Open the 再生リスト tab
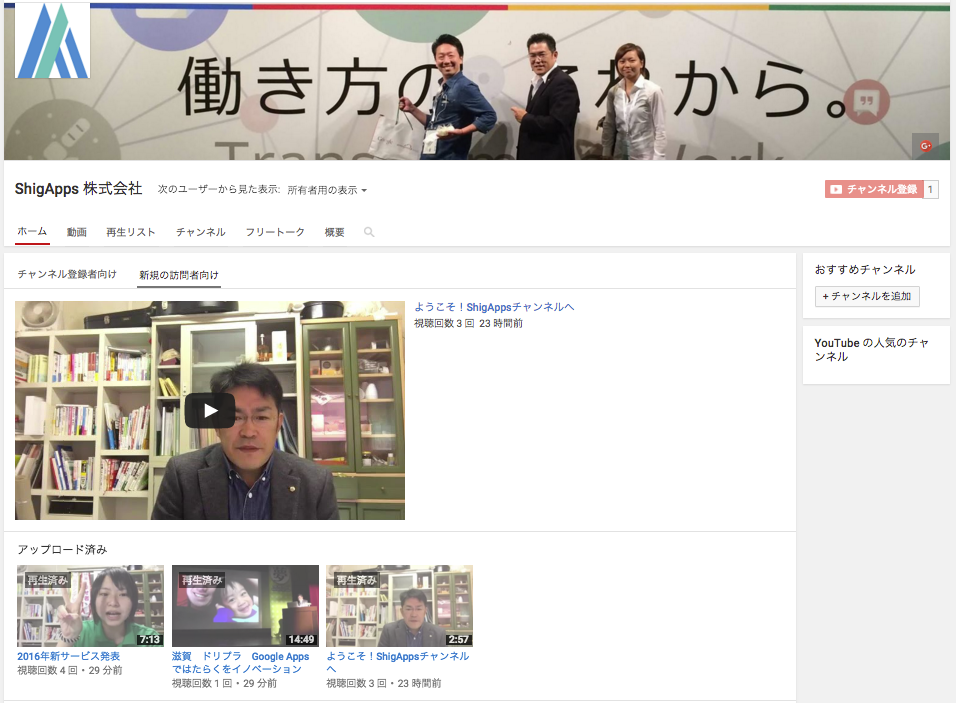Screen dimensions: 956x703 pos(130,232)
